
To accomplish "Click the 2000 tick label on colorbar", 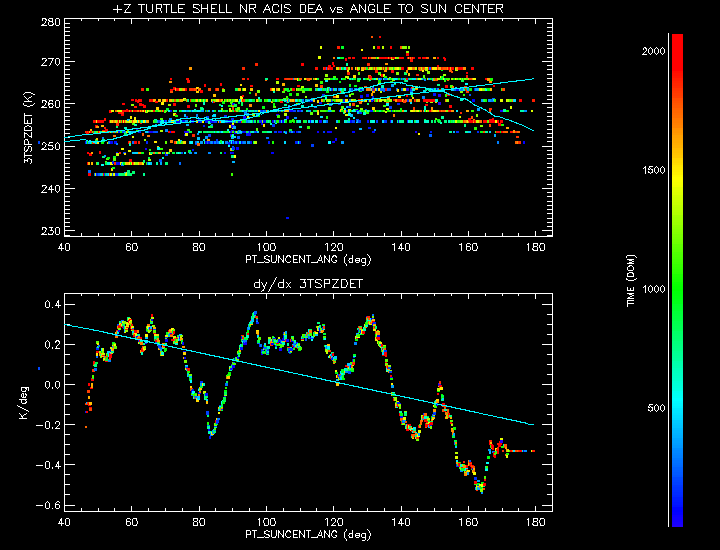I will click(653, 50).
